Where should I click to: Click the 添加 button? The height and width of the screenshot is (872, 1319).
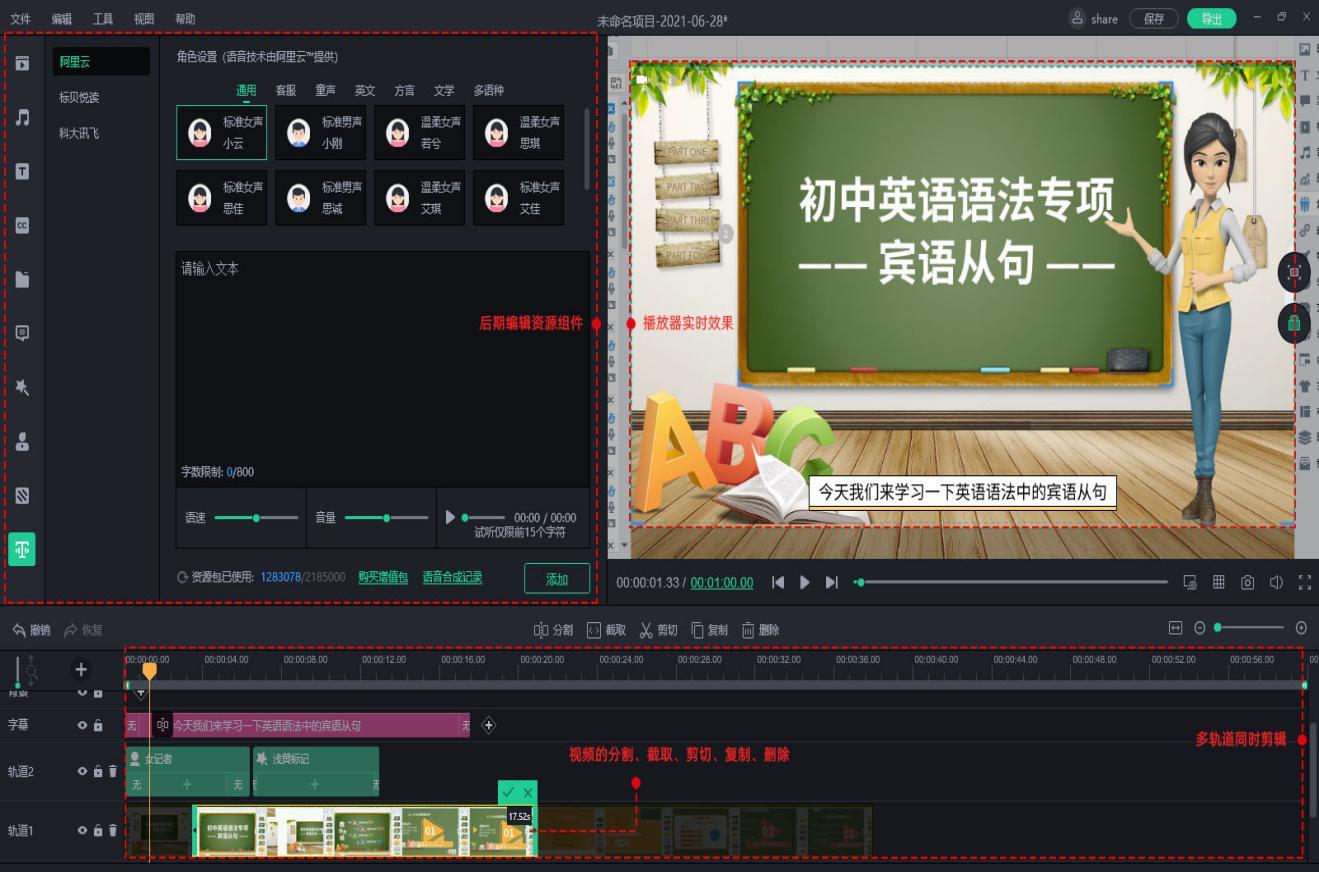coord(557,579)
